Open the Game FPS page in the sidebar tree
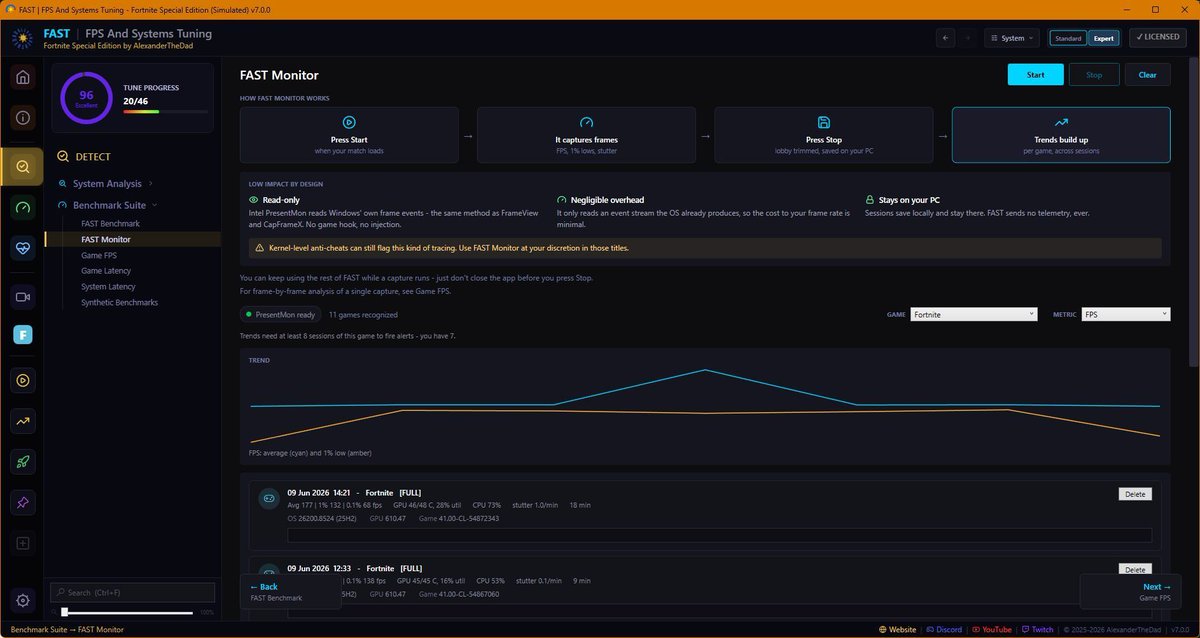 (99, 255)
